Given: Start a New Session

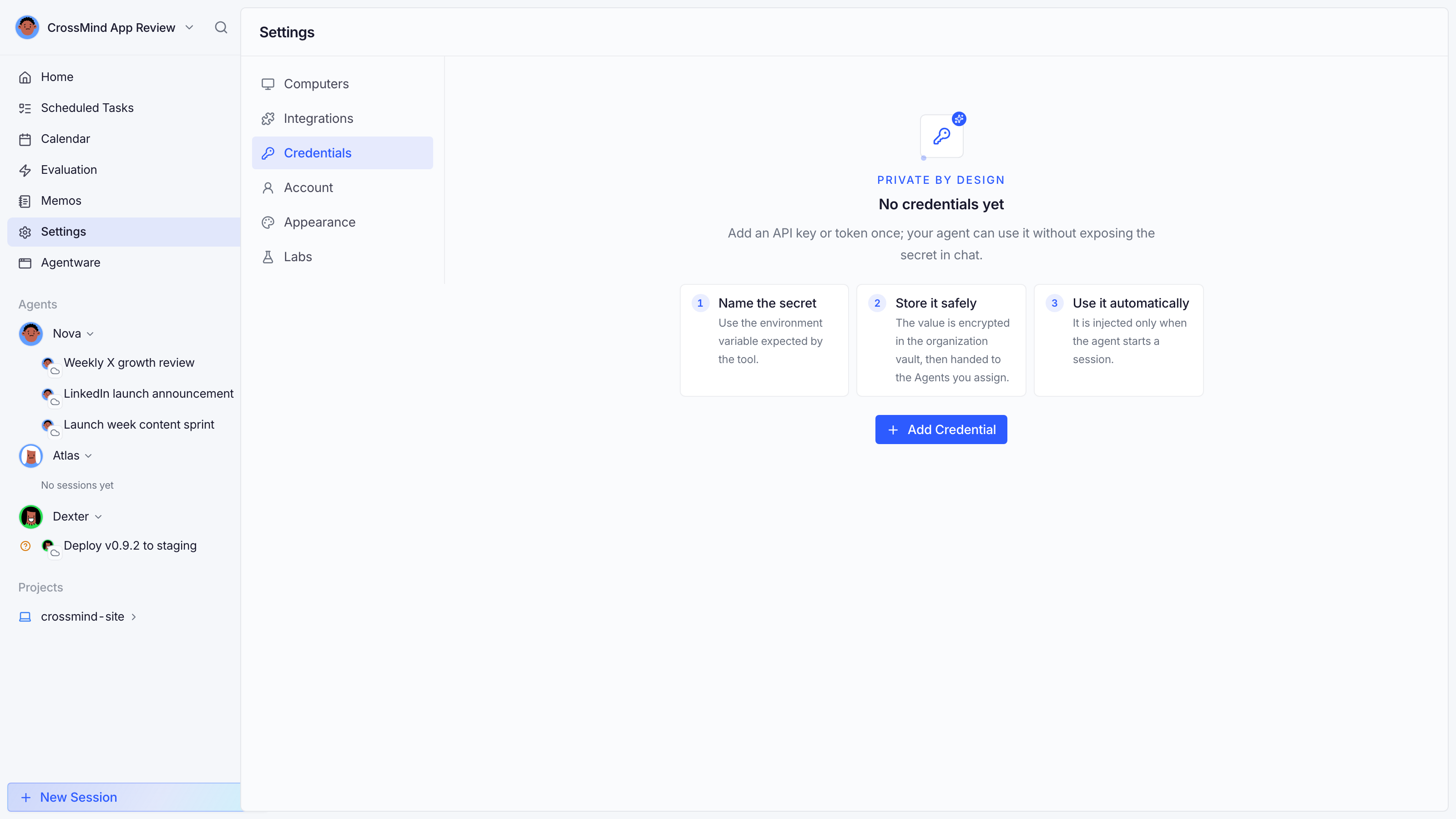Looking at the screenshot, I should pos(124,797).
